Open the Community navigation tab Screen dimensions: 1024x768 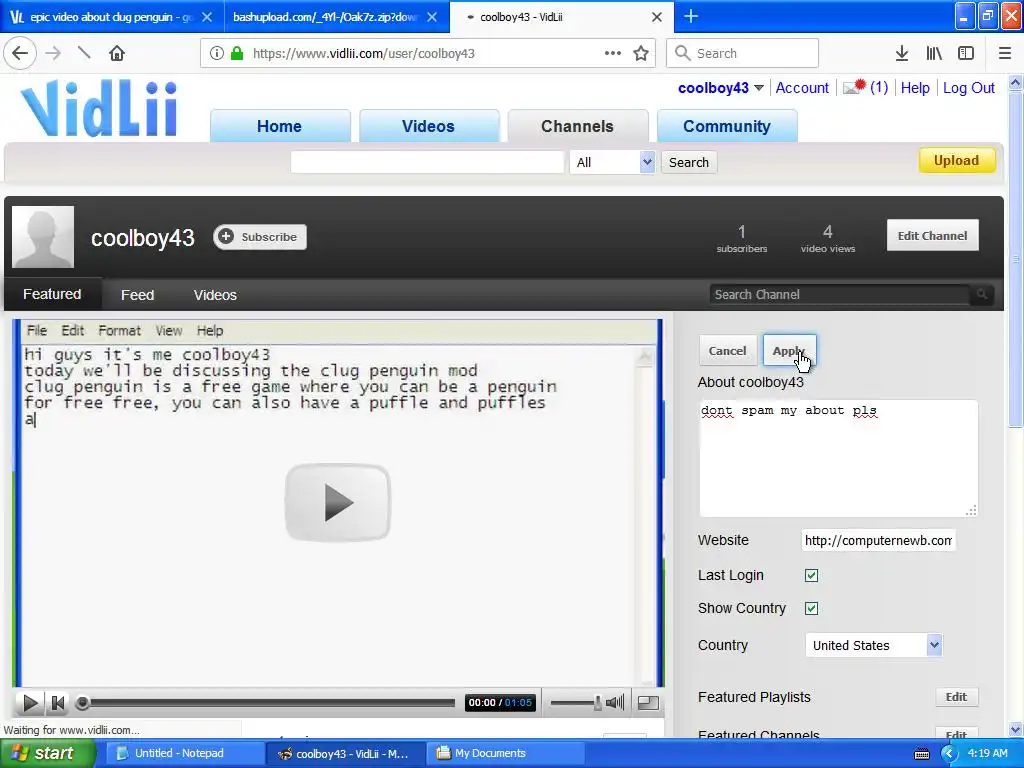(x=727, y=126)
